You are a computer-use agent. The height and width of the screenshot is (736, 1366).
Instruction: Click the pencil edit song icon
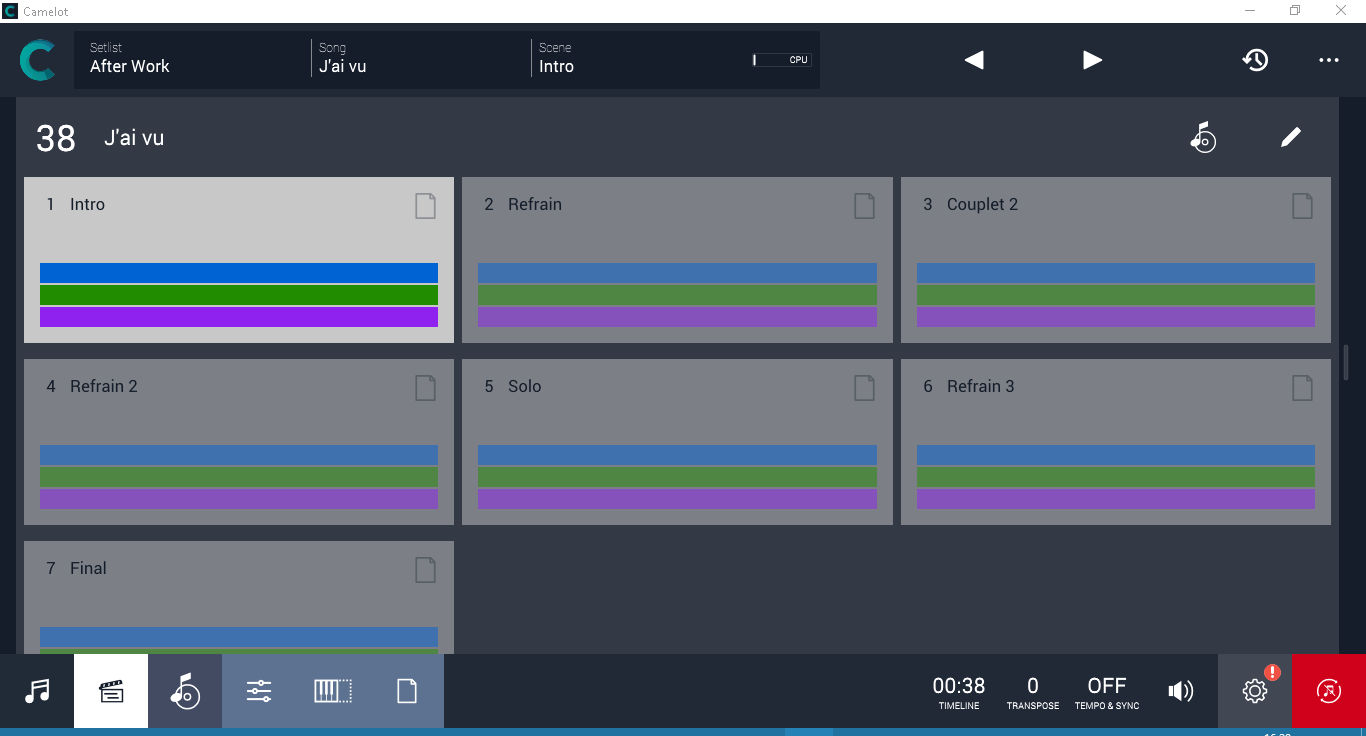pos(1291,138)
